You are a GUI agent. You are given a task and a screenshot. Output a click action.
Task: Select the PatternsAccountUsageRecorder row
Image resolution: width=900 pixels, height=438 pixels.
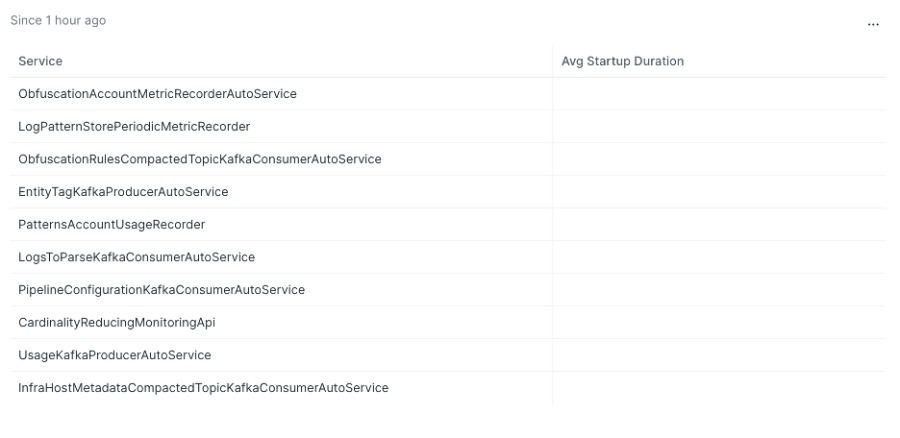click(448, 224)
